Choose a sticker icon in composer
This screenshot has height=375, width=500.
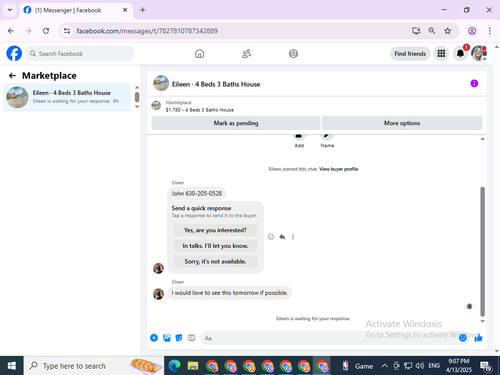pyautogui.click(x=179, y=338)
